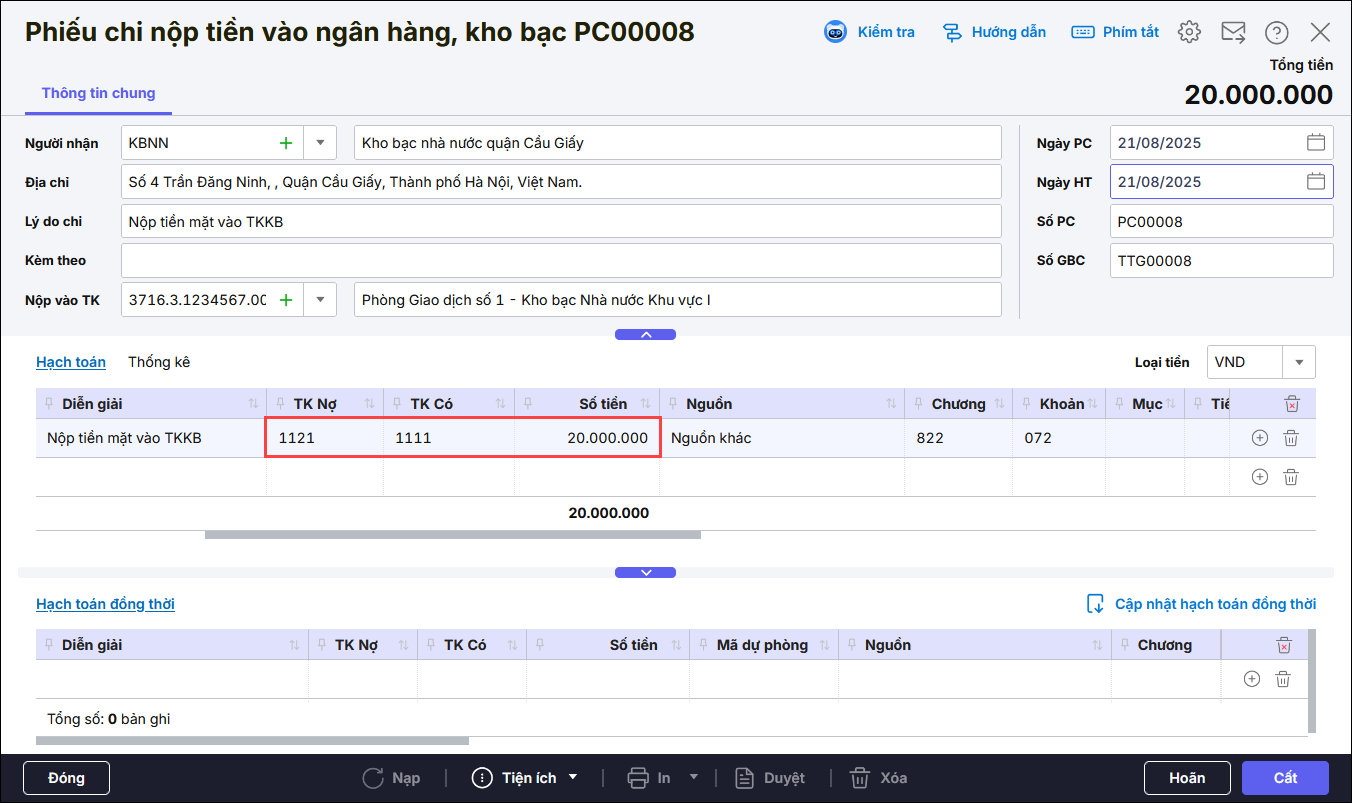Switch to Thống kê tab
Image resolution: width=1352 pixels, height=803 pixels.
pyautogui.click(x=159, y=362)
